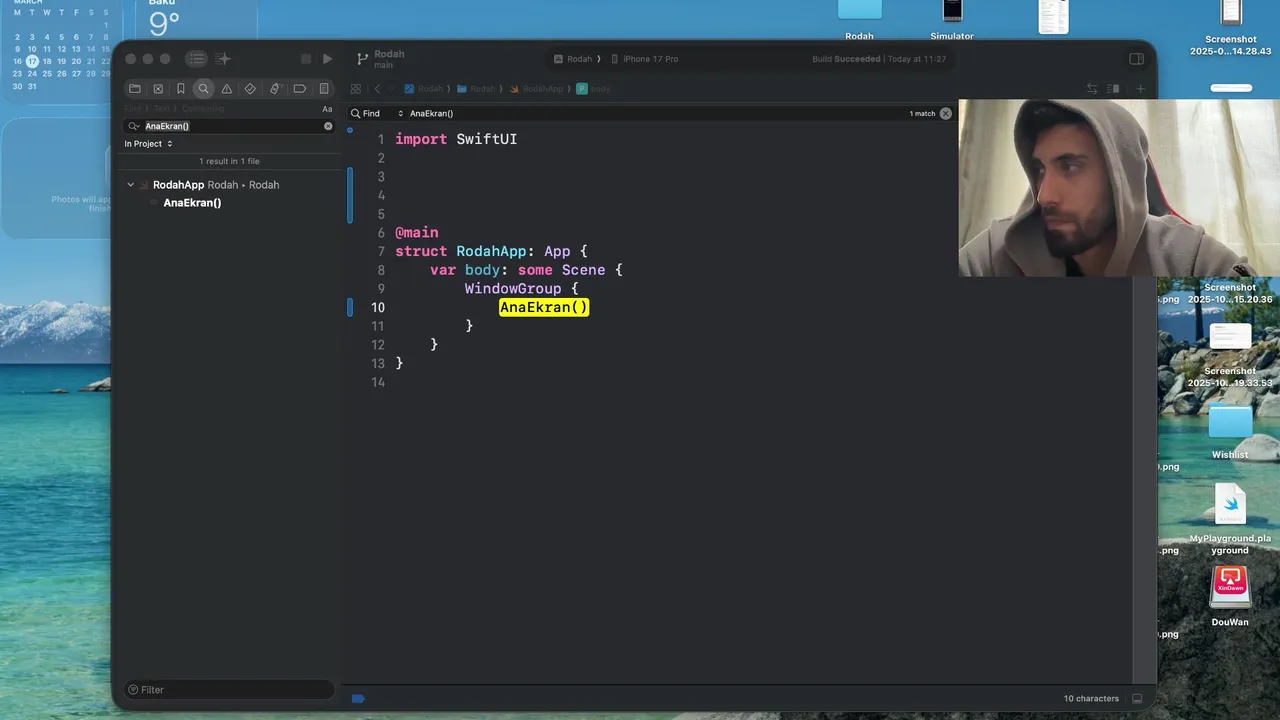
Task: Click editor find field containing AnaEkran()
Action: tap(655, 114)
